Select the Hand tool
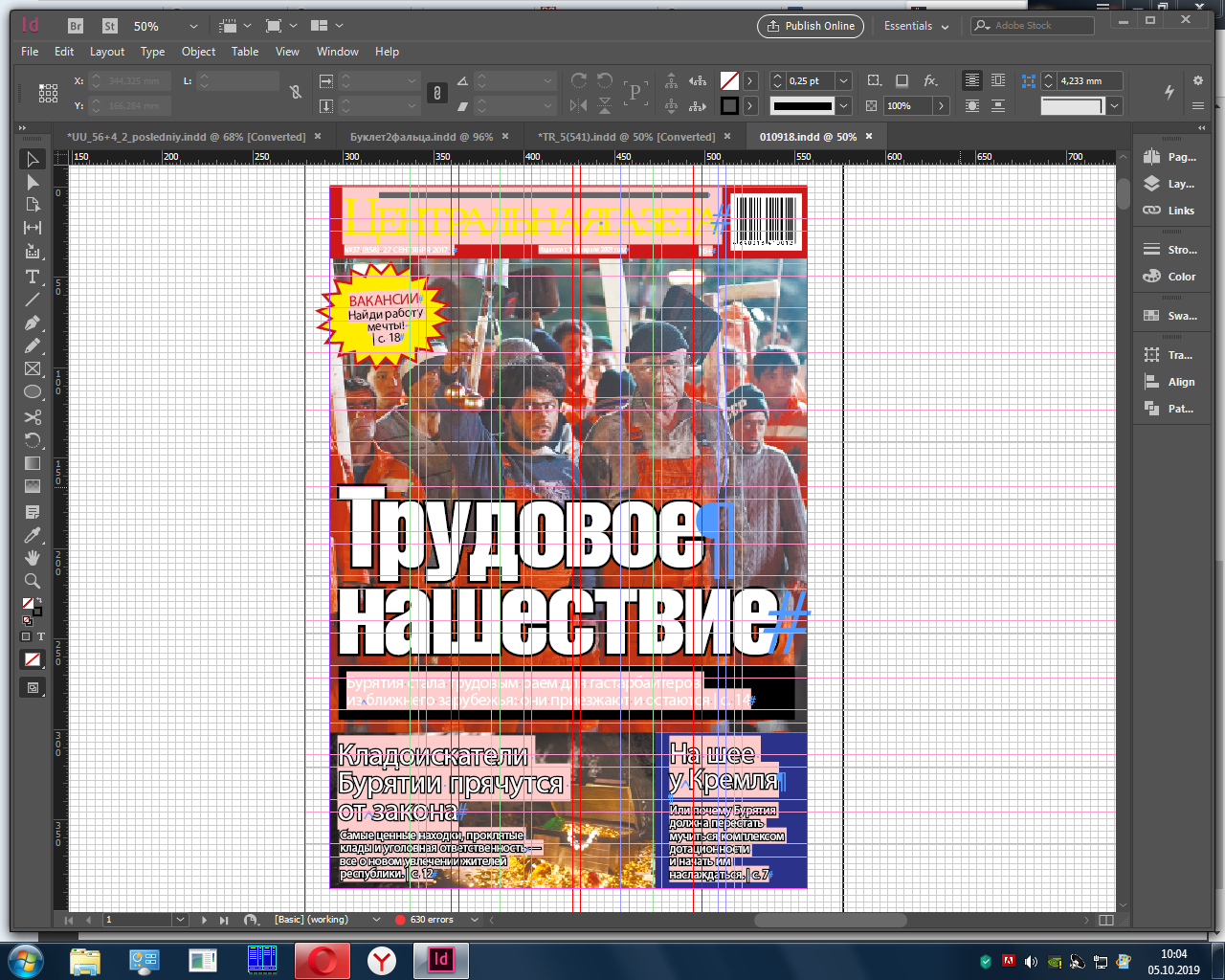This screenshot has height=980, width=1225. pyautogui.click(x=33, y=558)
